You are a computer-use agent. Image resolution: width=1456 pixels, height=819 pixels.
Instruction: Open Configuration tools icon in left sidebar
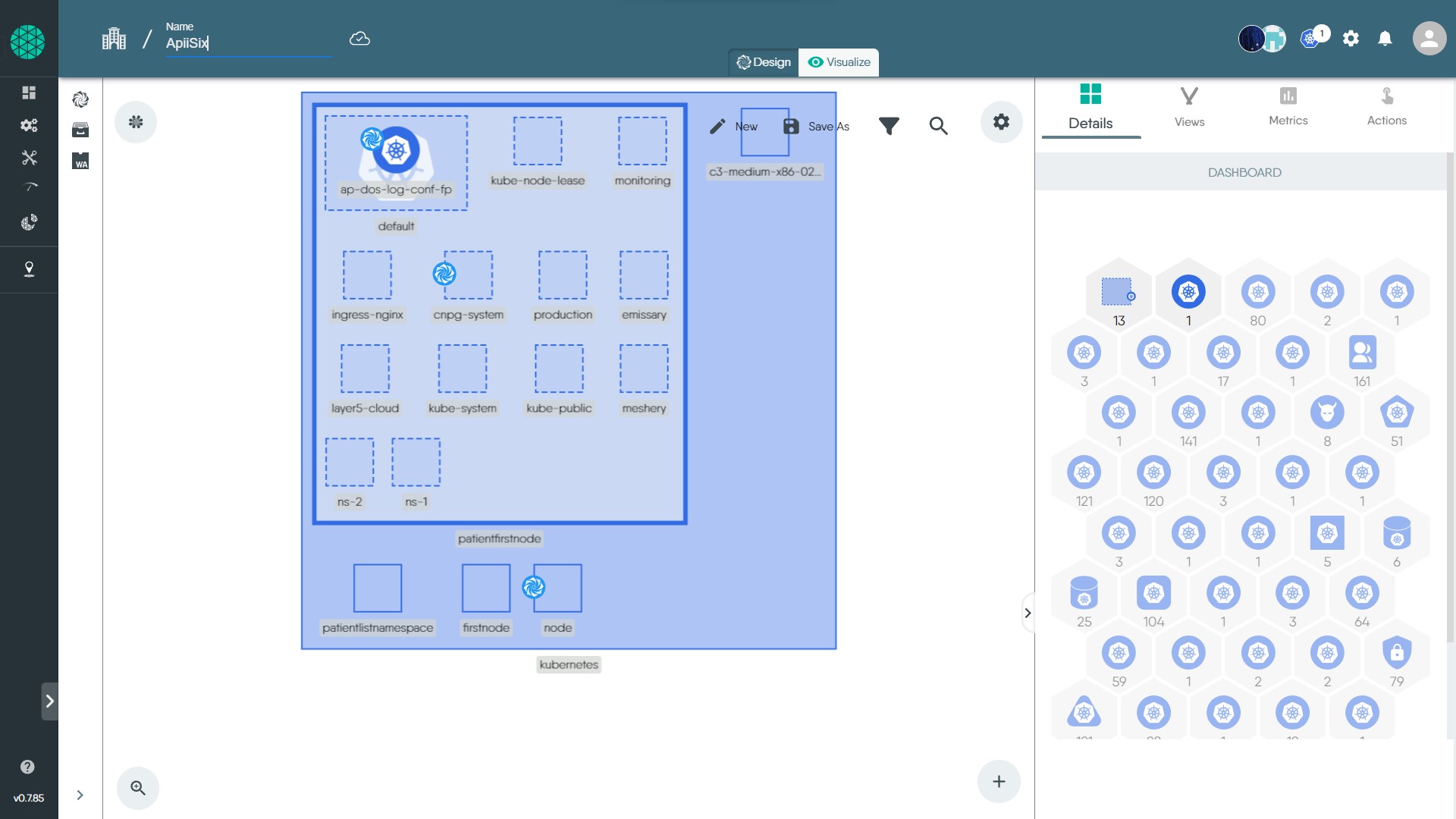click(x=29, y=158)
